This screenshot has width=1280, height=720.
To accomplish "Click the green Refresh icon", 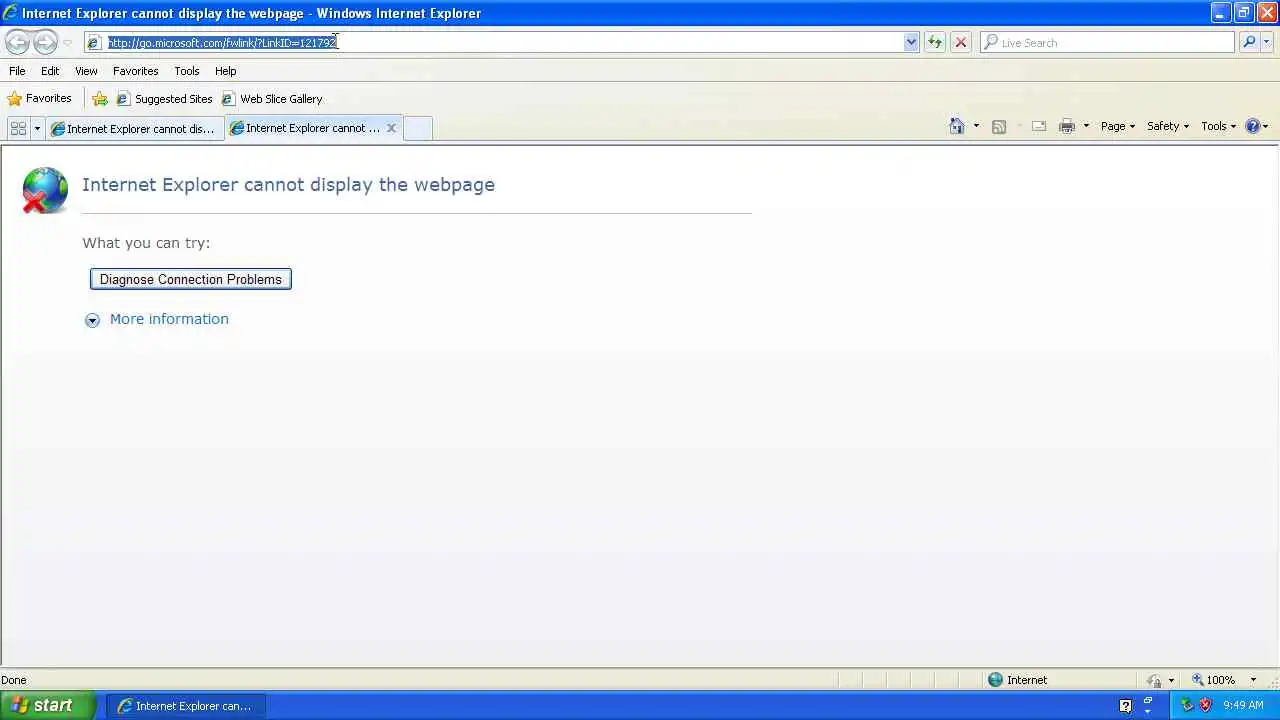I will [x=935, y=43].
